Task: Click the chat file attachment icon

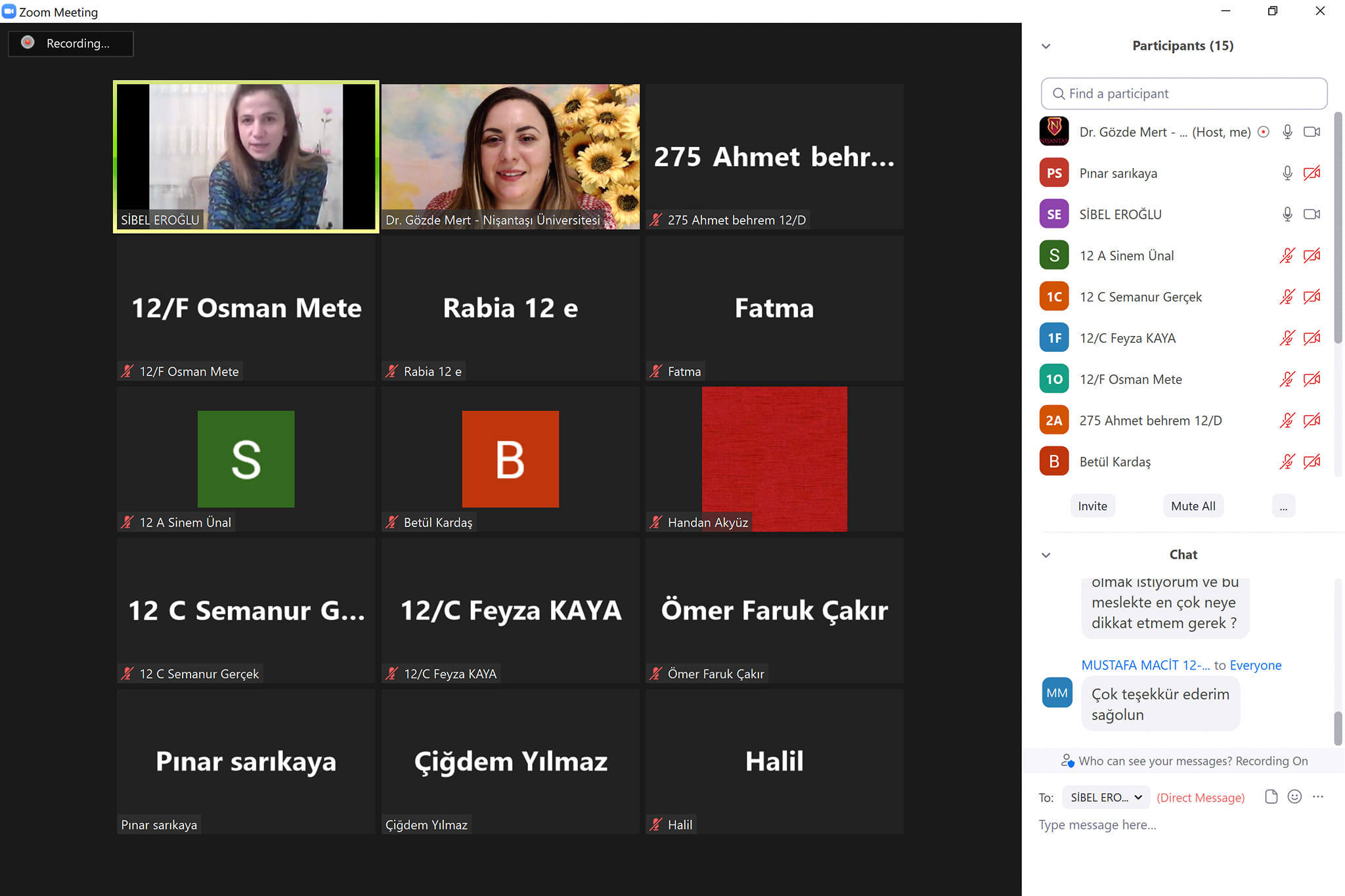Action: coord(1271,797)
